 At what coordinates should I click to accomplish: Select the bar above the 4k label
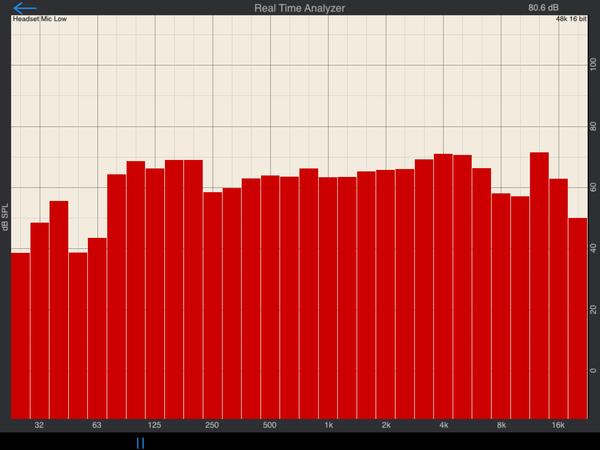(443, 286)
